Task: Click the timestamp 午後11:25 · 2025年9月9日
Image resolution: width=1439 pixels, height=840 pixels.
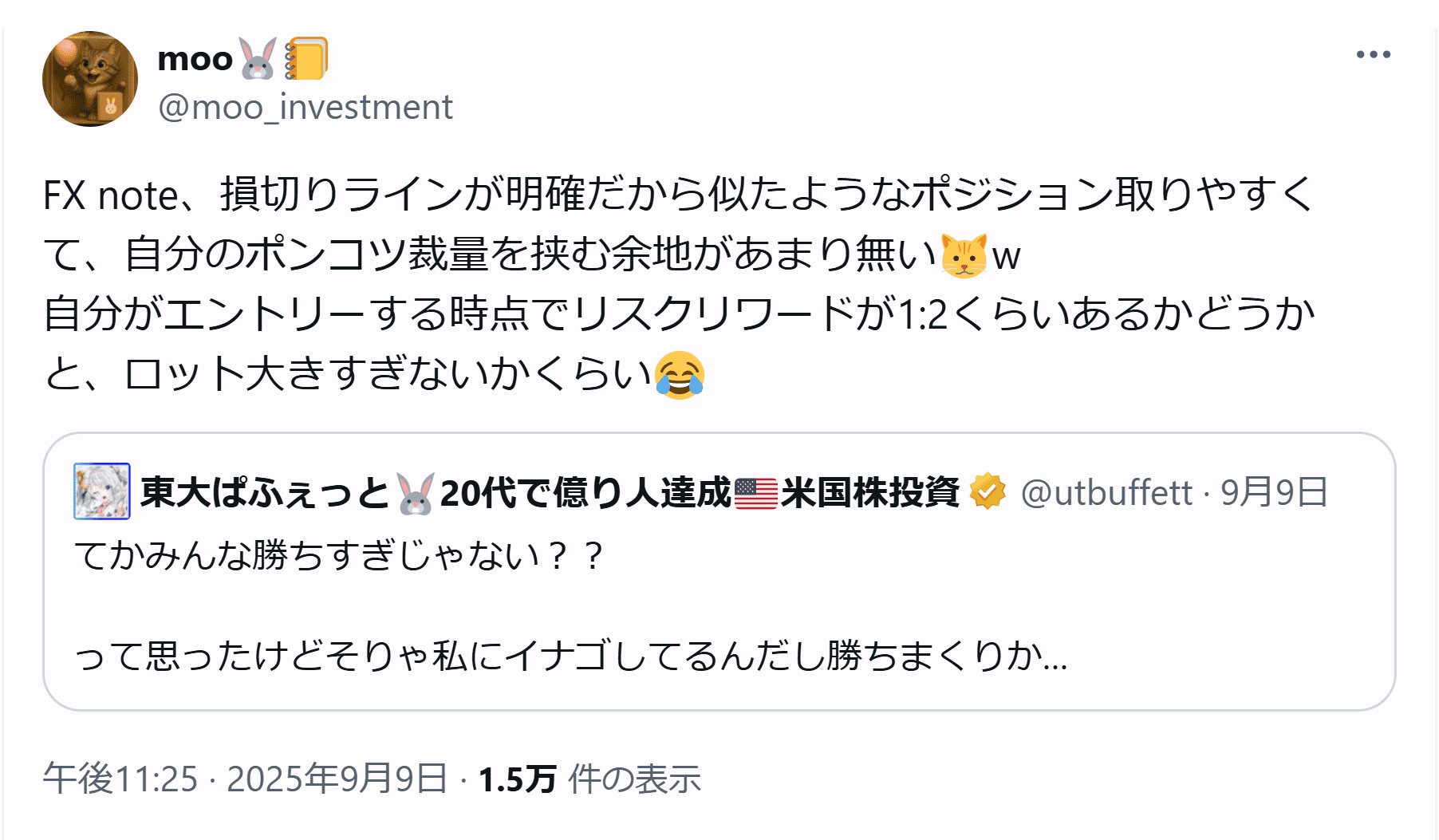Action: point(245,779)
